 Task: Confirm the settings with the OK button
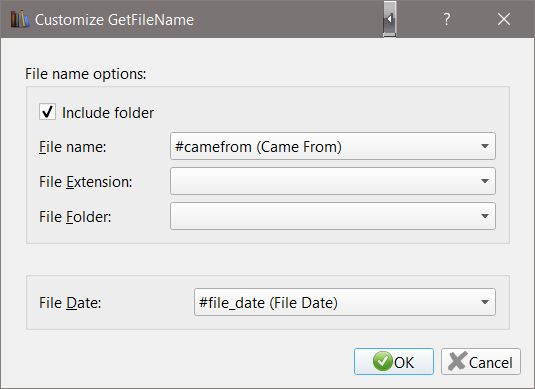394,362
